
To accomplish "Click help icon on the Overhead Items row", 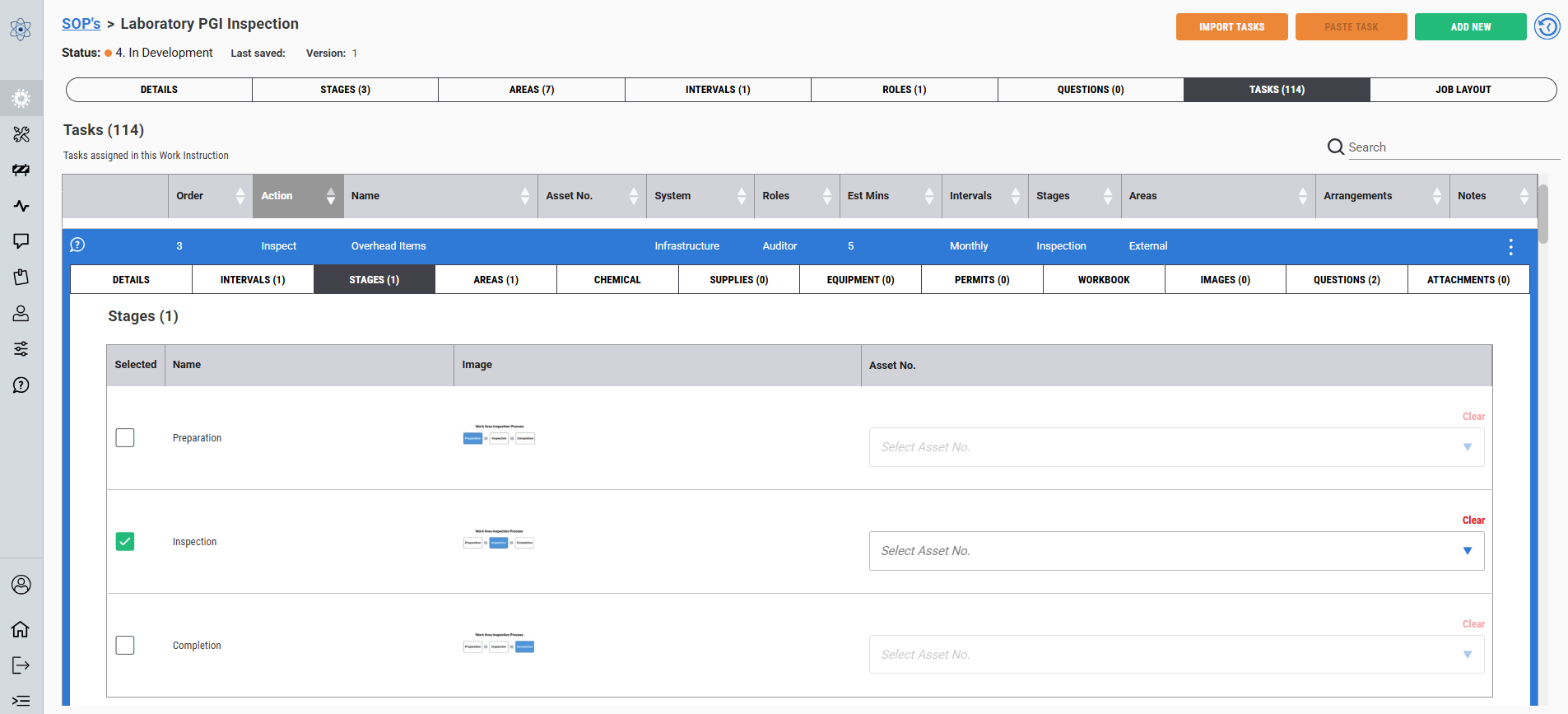I will pyautogui.click(x=77, y=245).
